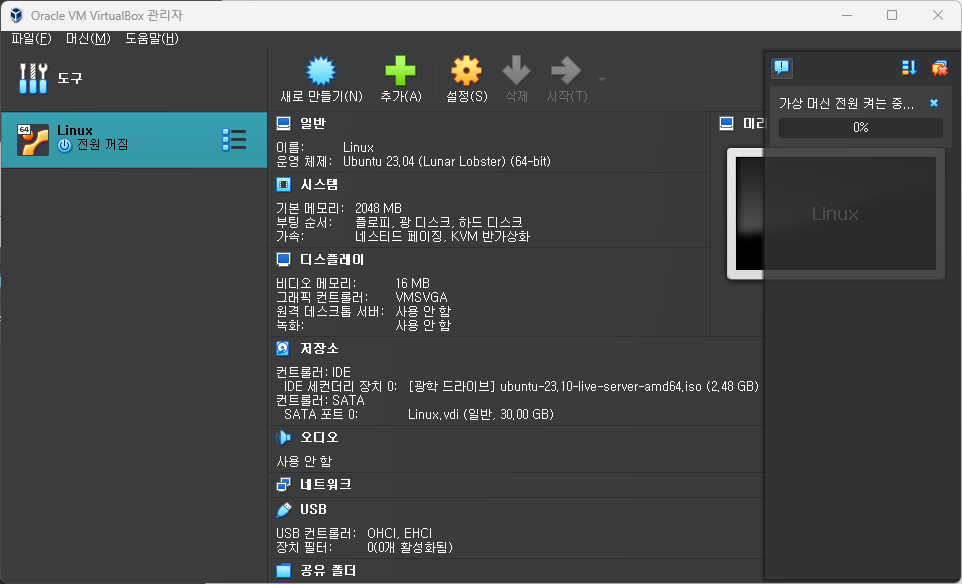Minimize the VirtualBox Manager window
Viewport: 962px width, 584px height.
pyautogui.click(x=847, y=15)
